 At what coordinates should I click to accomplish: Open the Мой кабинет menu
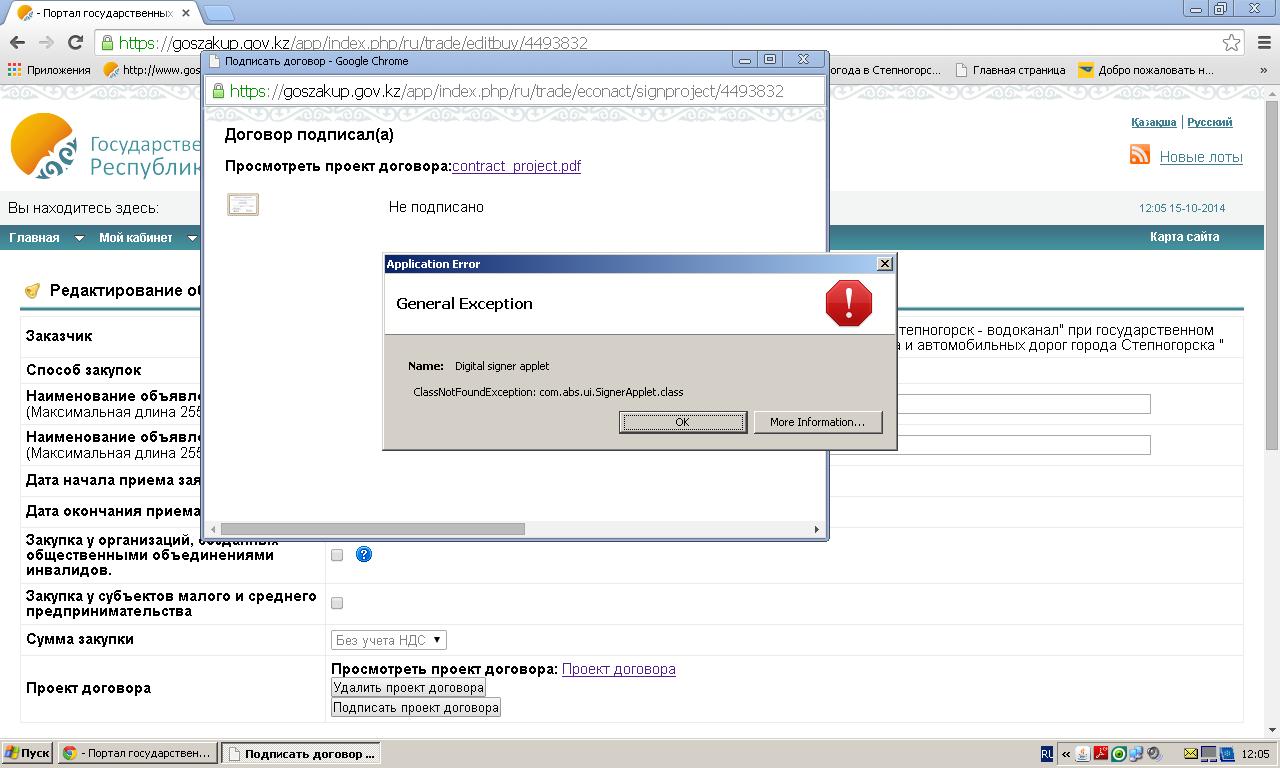pos(135,238)
